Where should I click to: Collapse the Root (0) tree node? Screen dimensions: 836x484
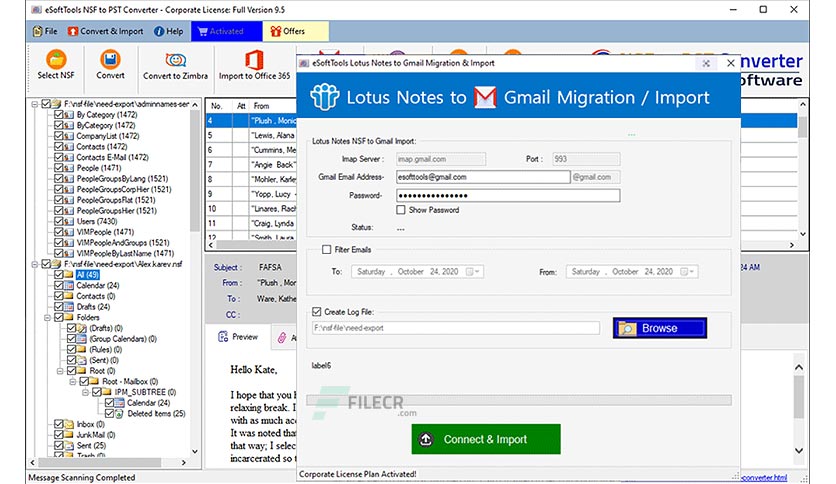60,370
